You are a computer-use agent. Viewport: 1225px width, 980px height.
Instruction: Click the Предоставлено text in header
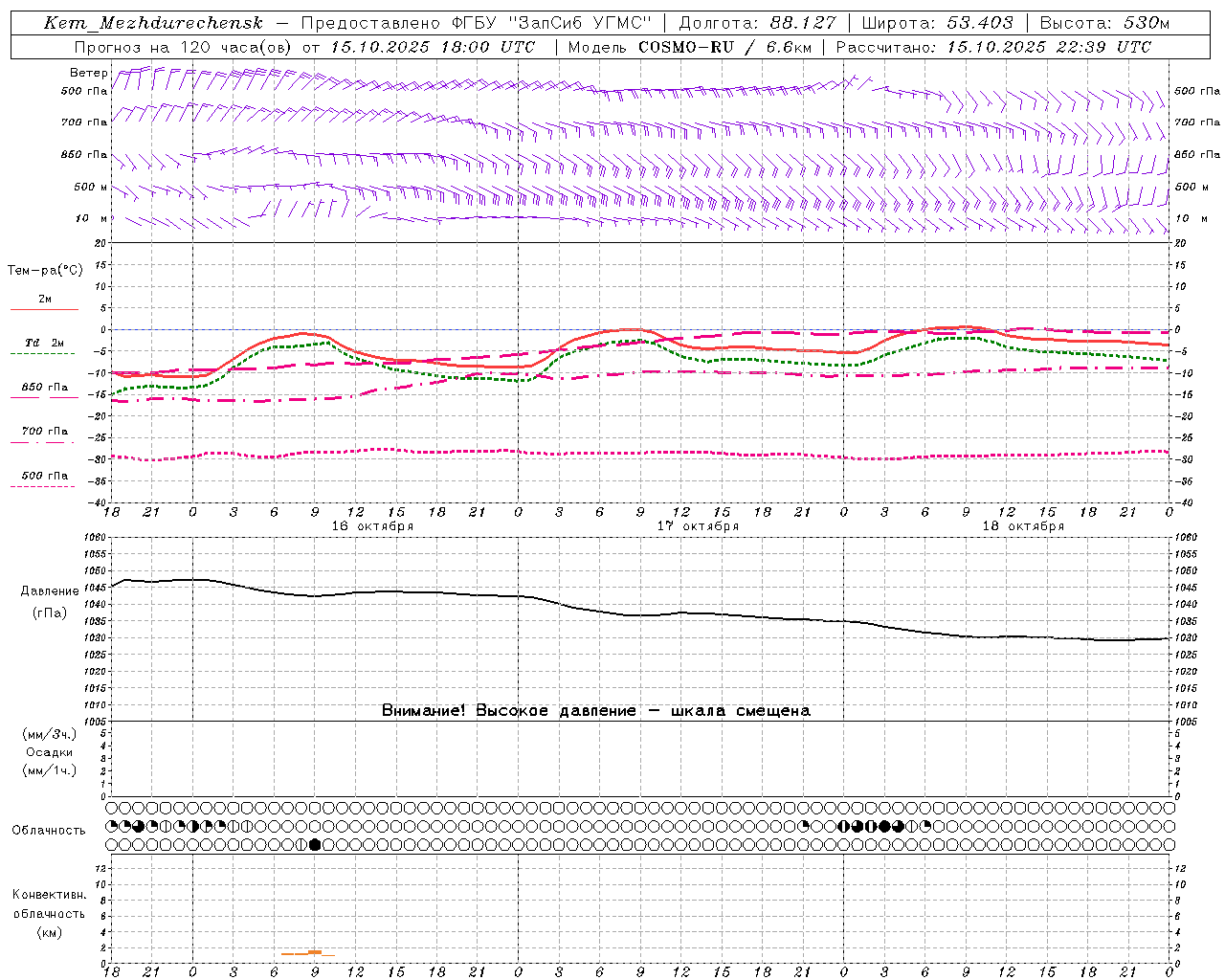[371, 23]
